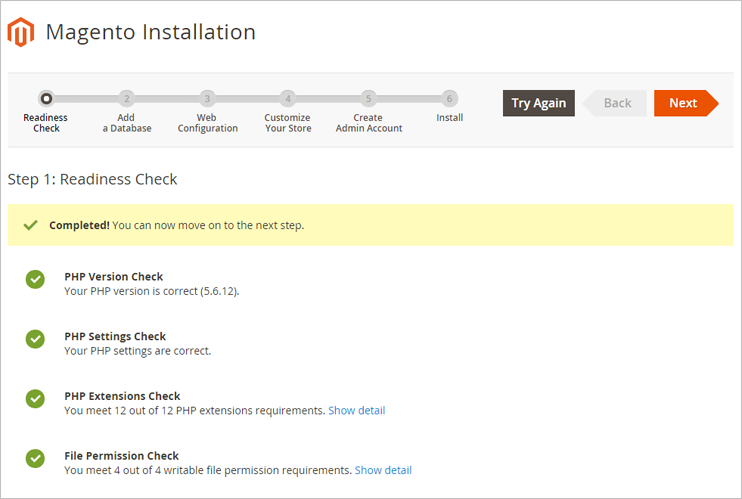Click the Web Configuration step label

pyautogui.click(x=207, y=123)
